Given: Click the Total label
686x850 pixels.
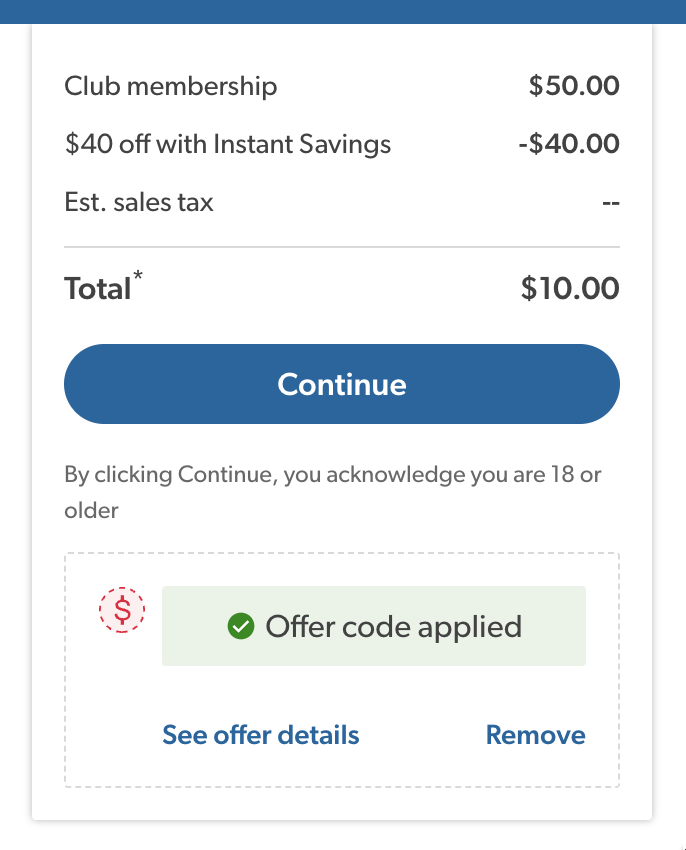Looking at the screenshot, I should [100, 288].
